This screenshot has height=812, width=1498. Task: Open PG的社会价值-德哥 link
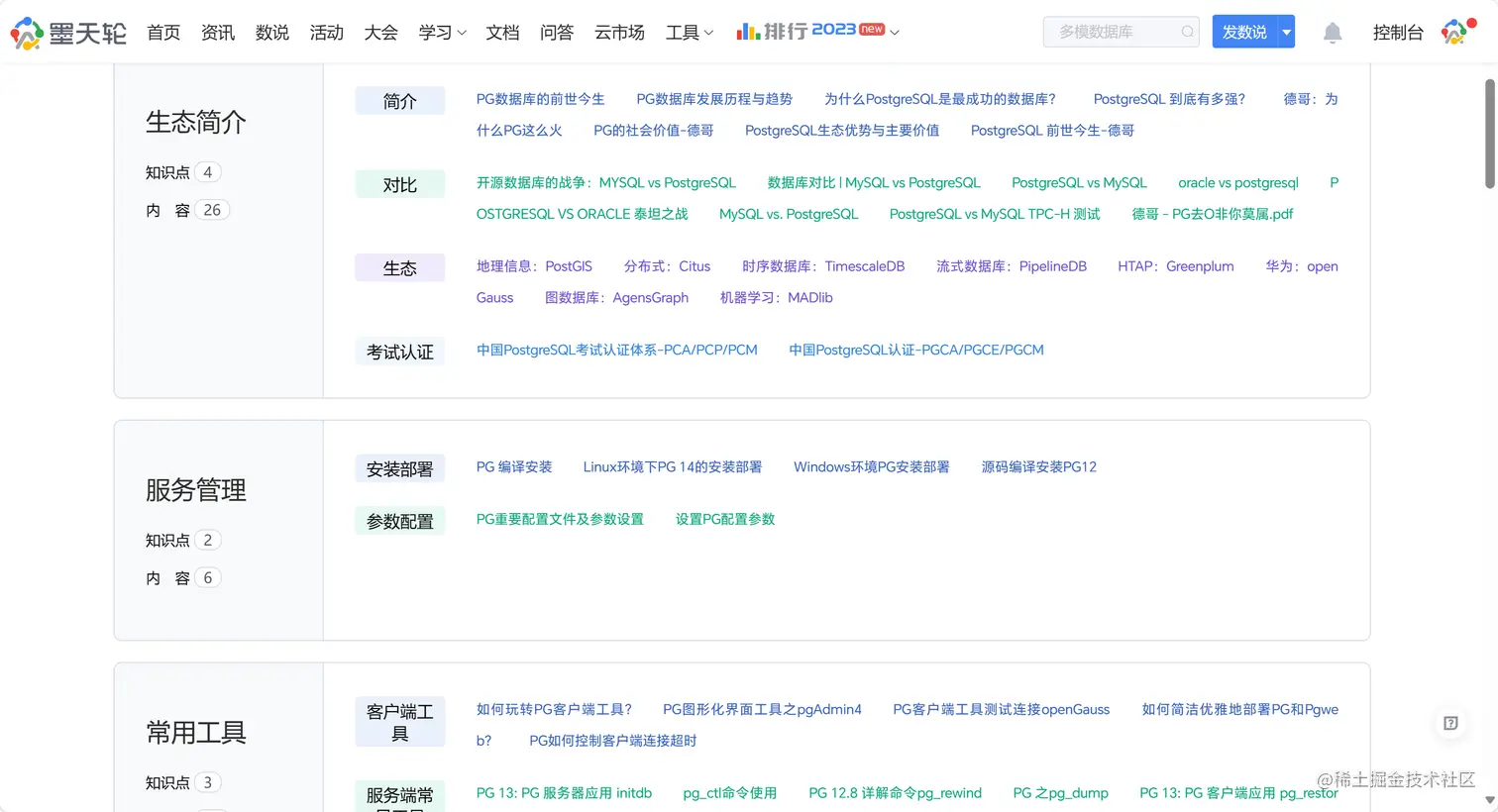654,130
